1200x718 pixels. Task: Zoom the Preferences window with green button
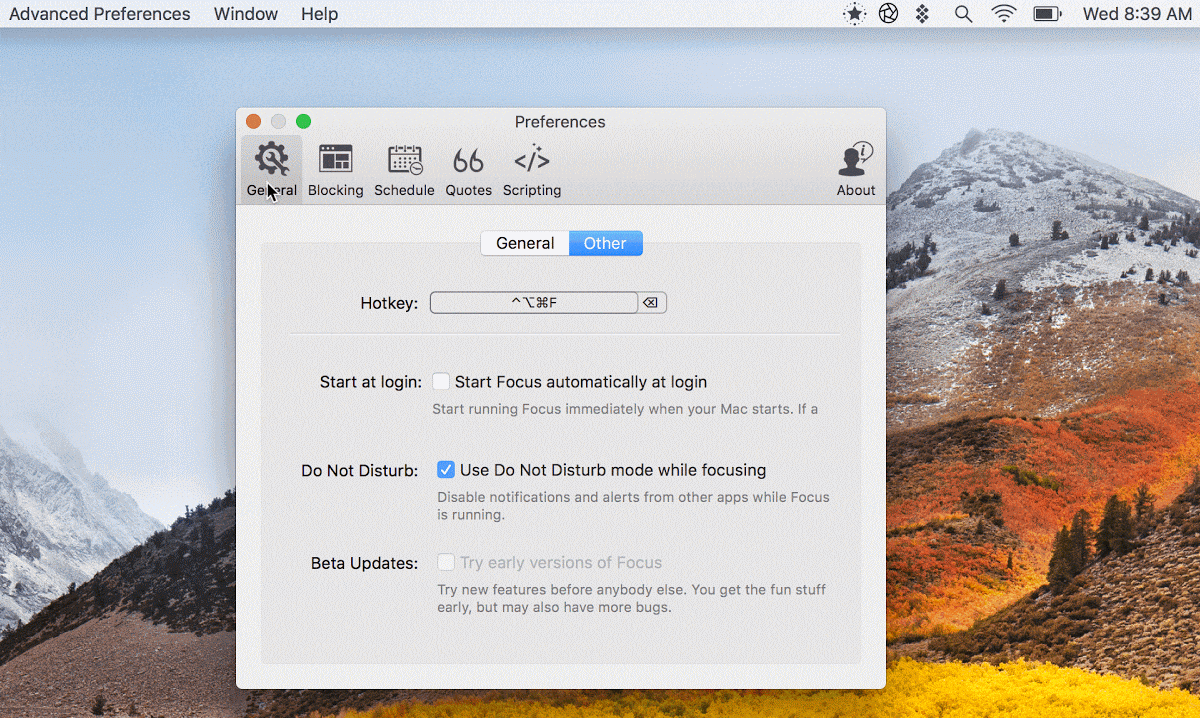(304, 121)
